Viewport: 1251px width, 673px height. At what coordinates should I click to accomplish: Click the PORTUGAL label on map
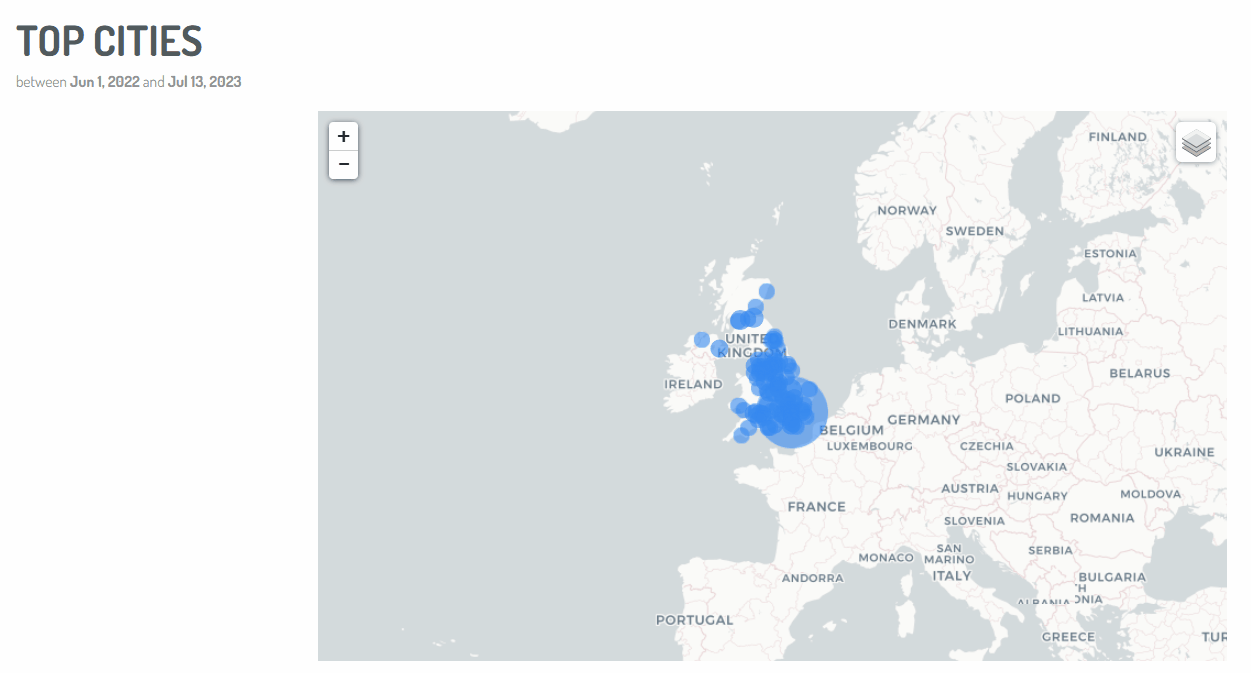pyautogui.click(x=694, y=620)
